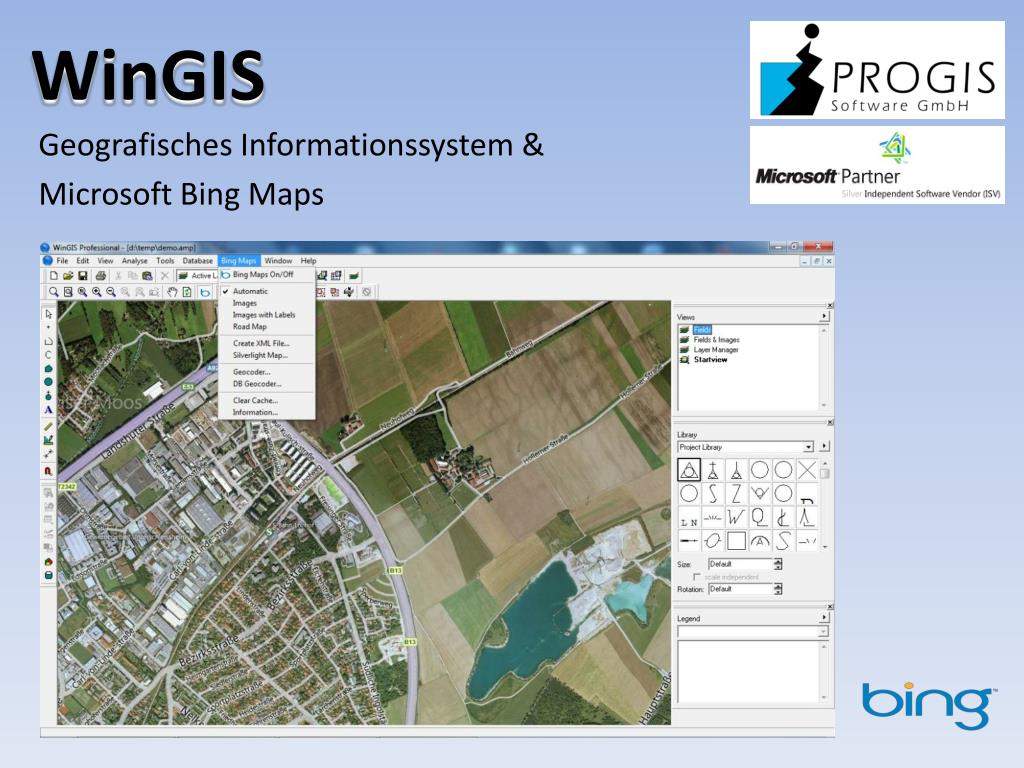
Task: Click Create XML File... menu entry
Action: 261,343
